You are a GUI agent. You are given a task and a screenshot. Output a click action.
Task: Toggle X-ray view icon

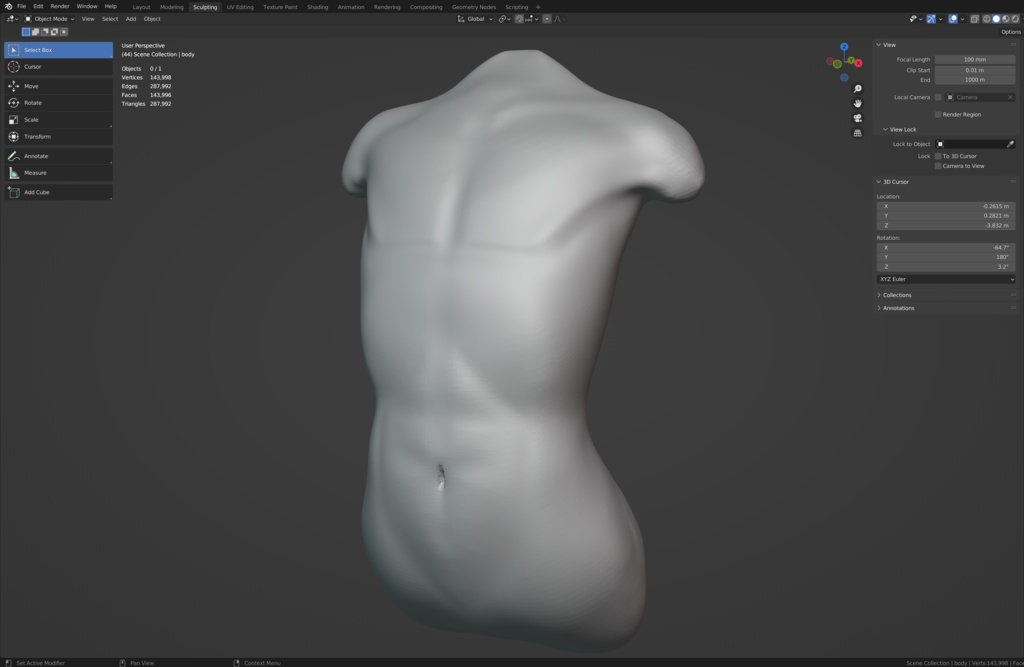[x=974, y=19]
